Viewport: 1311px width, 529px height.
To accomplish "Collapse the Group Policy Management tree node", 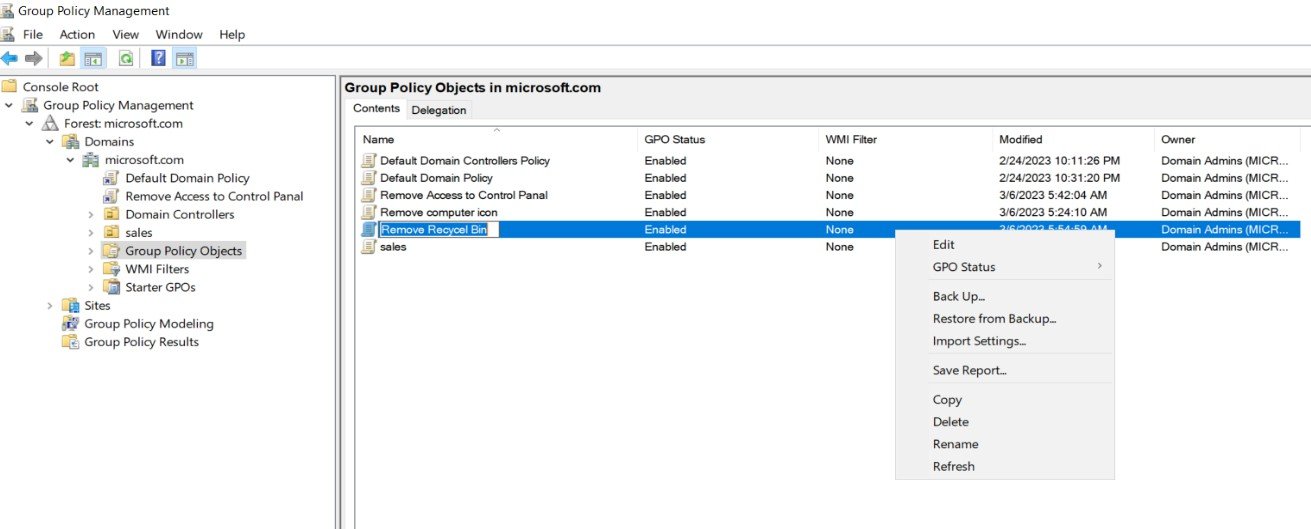I will pyautogui.click(x=9, y=105).
